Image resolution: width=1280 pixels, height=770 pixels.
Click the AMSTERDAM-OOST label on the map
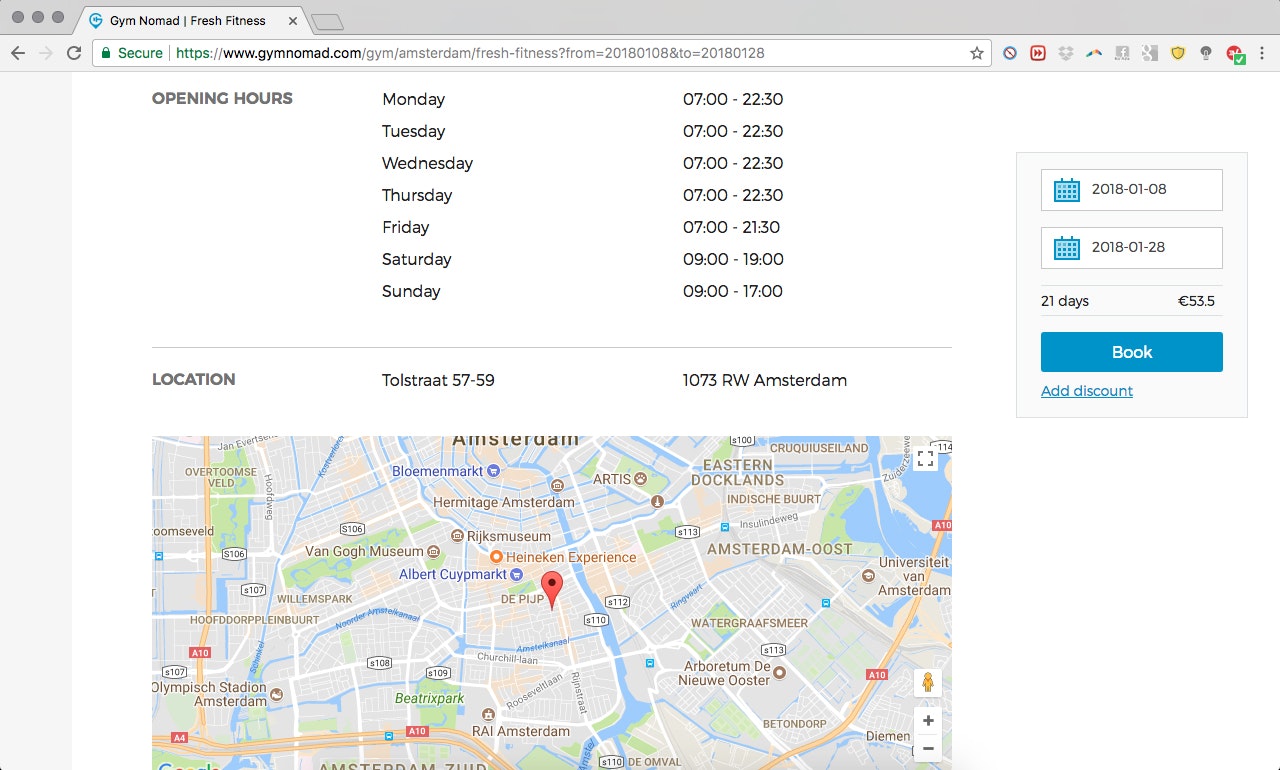(780, 549)
